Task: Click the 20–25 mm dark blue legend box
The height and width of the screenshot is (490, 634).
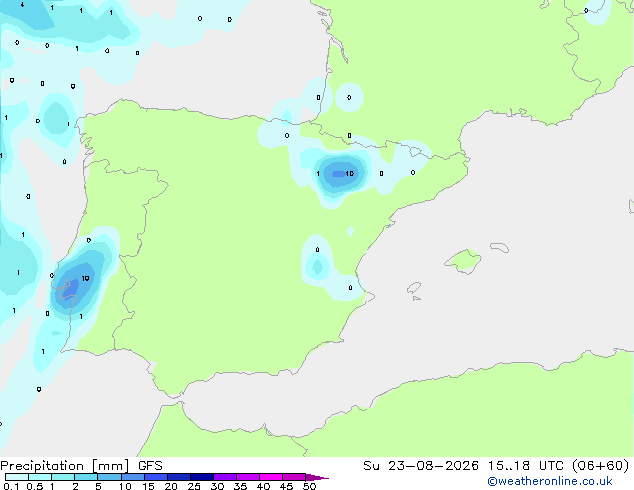Action: [x=179, y=477]
